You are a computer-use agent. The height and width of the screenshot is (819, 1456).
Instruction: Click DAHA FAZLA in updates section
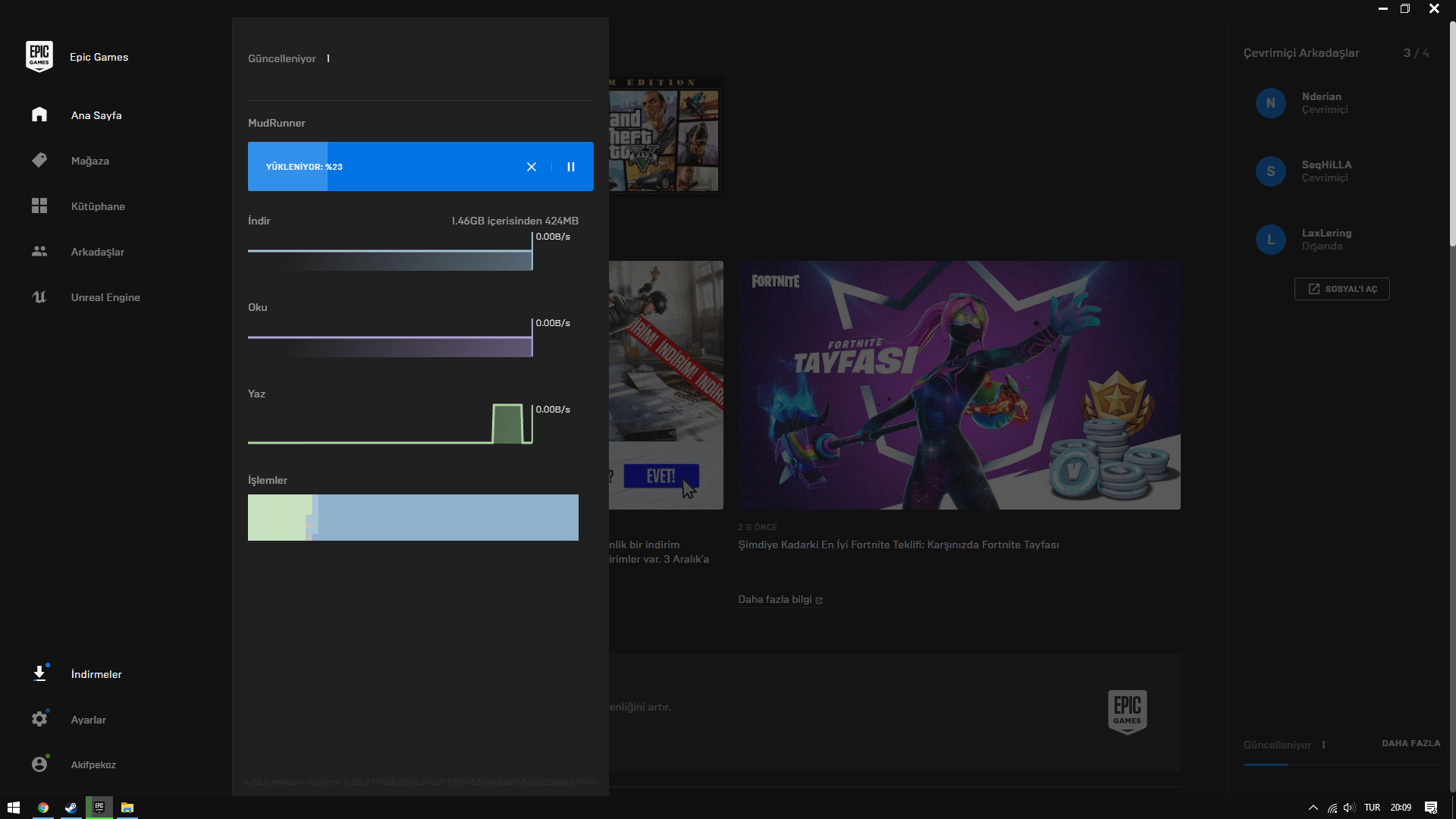pos(1410,743)
